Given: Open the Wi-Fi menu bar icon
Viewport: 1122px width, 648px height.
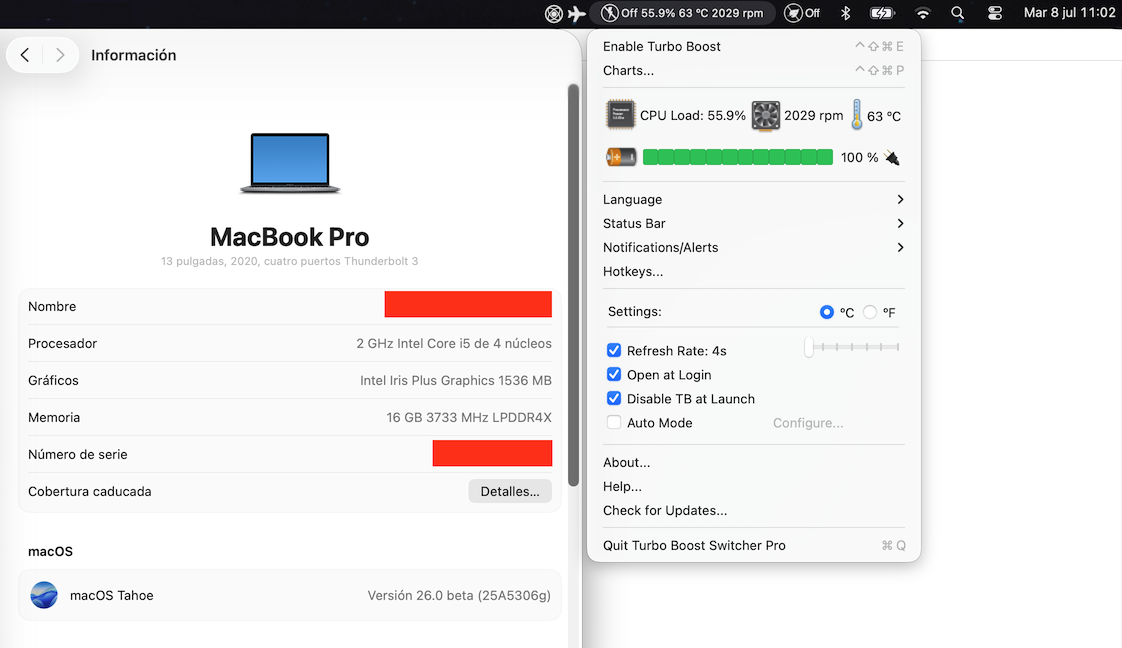Looking at the screenshot, I should (923, 13).
